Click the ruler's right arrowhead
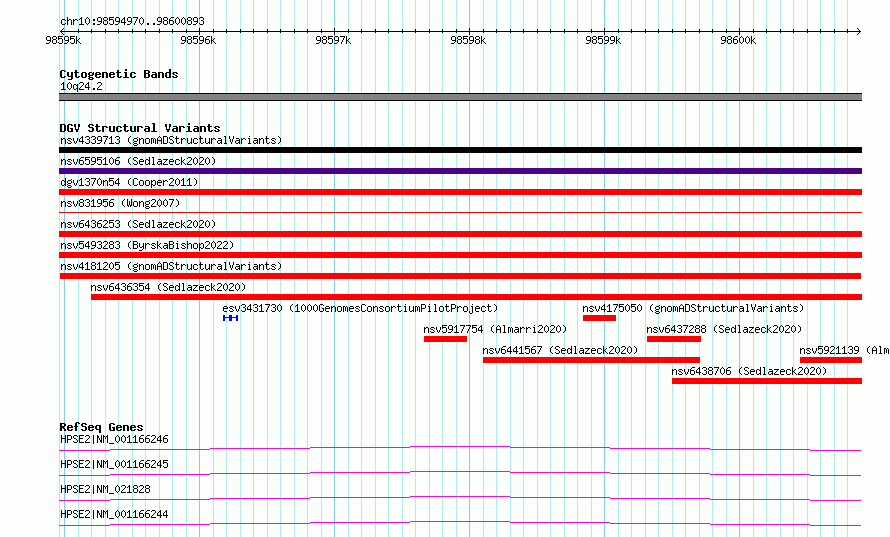This screenshot has width=890, height=537. coord(859,31)
